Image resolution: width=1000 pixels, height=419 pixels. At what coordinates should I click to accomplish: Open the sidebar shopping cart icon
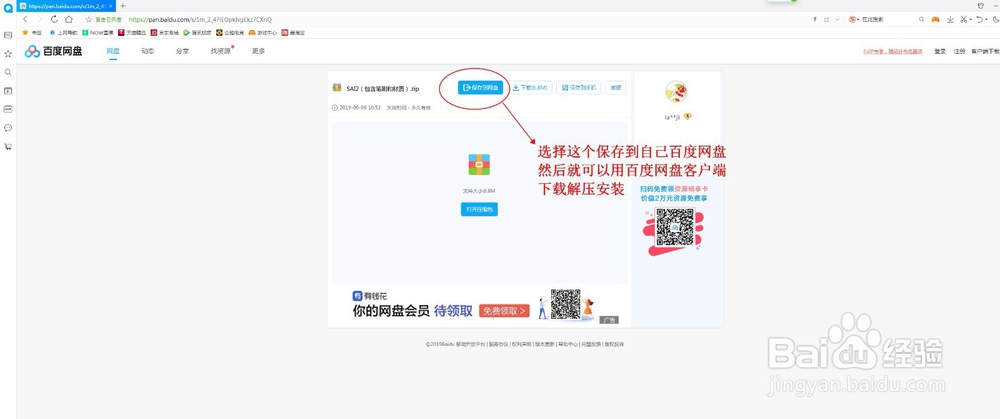point(8,146)
